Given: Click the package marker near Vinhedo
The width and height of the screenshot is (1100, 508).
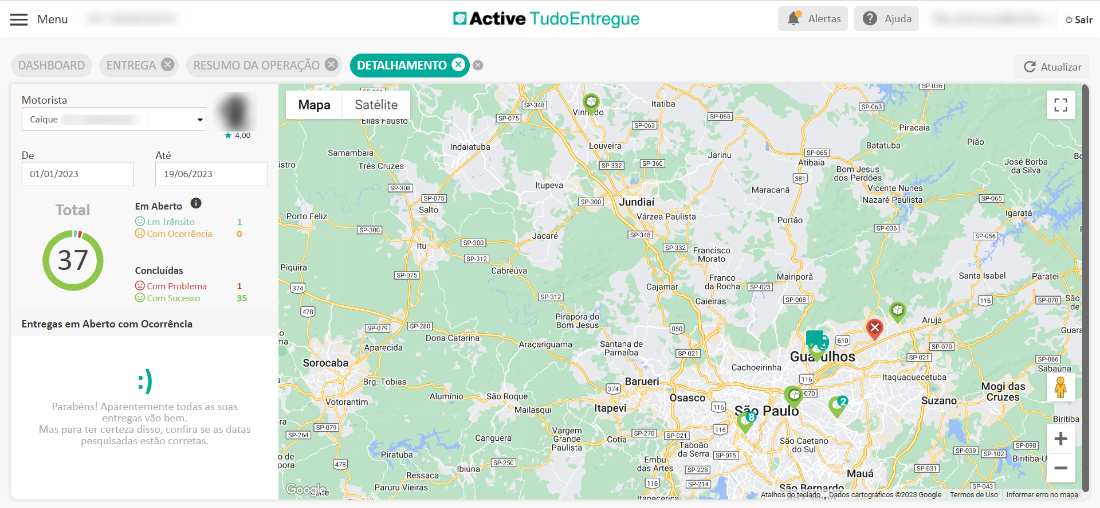Looking at the screenshot, I should (591, 101).
